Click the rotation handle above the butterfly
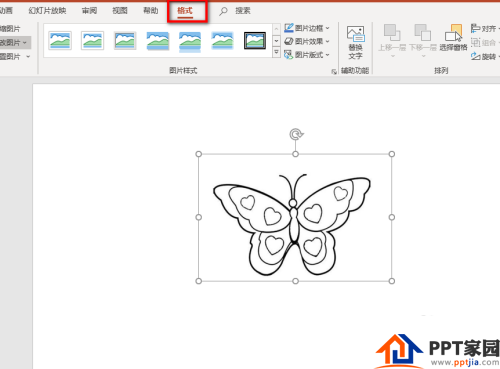 pyautogui.click(x=296, y=134)
